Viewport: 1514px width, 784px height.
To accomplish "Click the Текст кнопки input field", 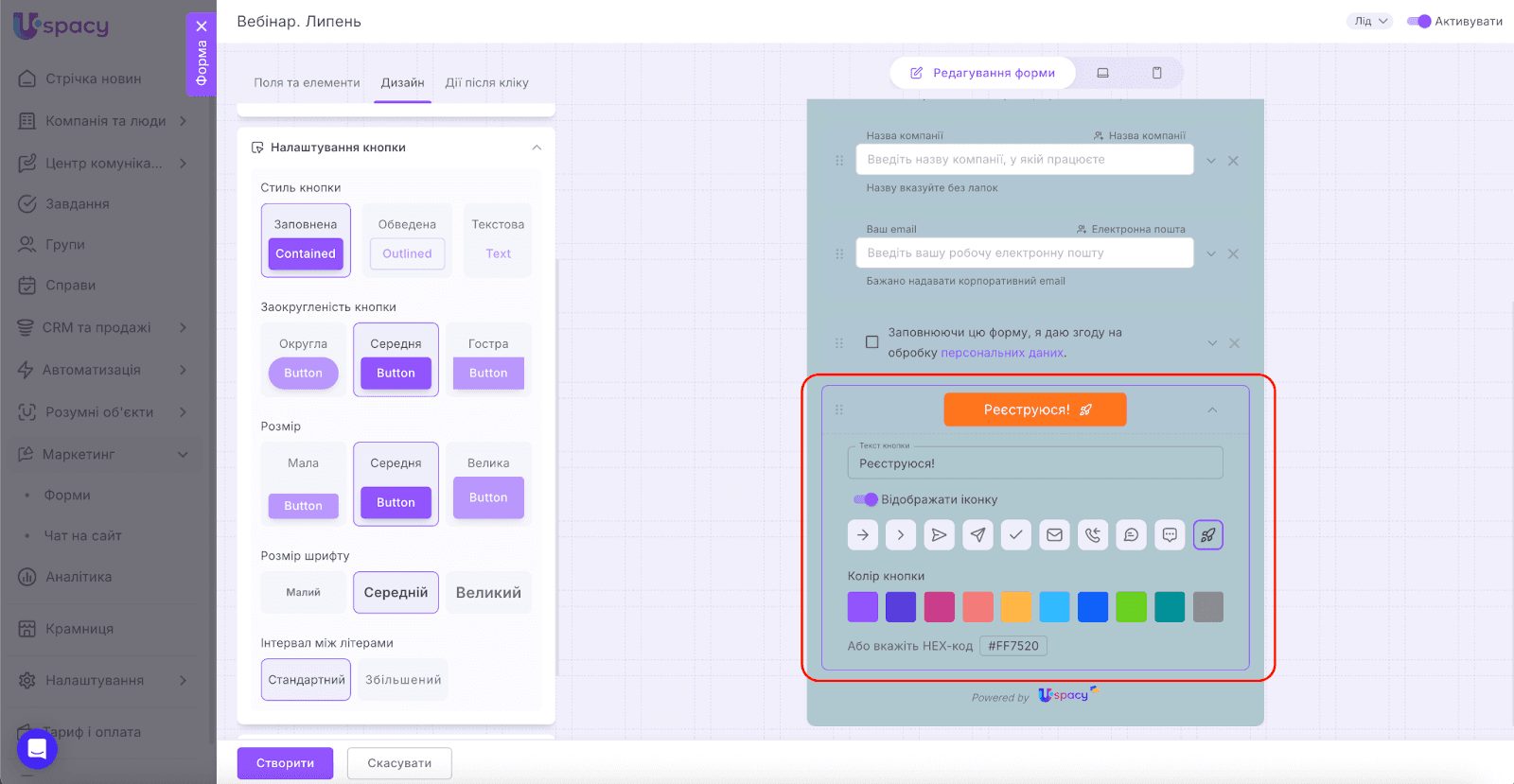I will click(1034, 463).
